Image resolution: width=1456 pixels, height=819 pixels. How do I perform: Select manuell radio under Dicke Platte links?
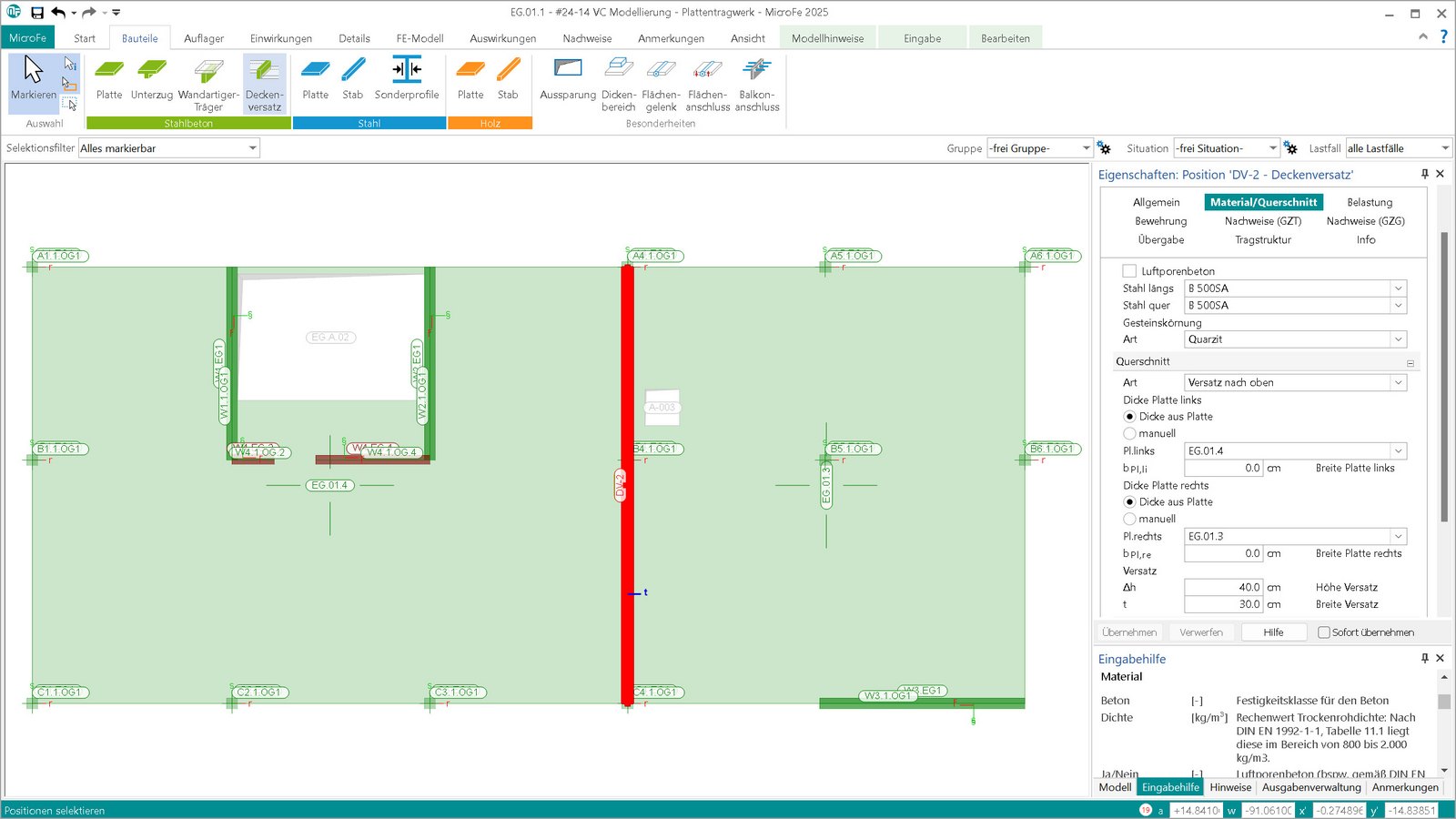click(1128, 433)
